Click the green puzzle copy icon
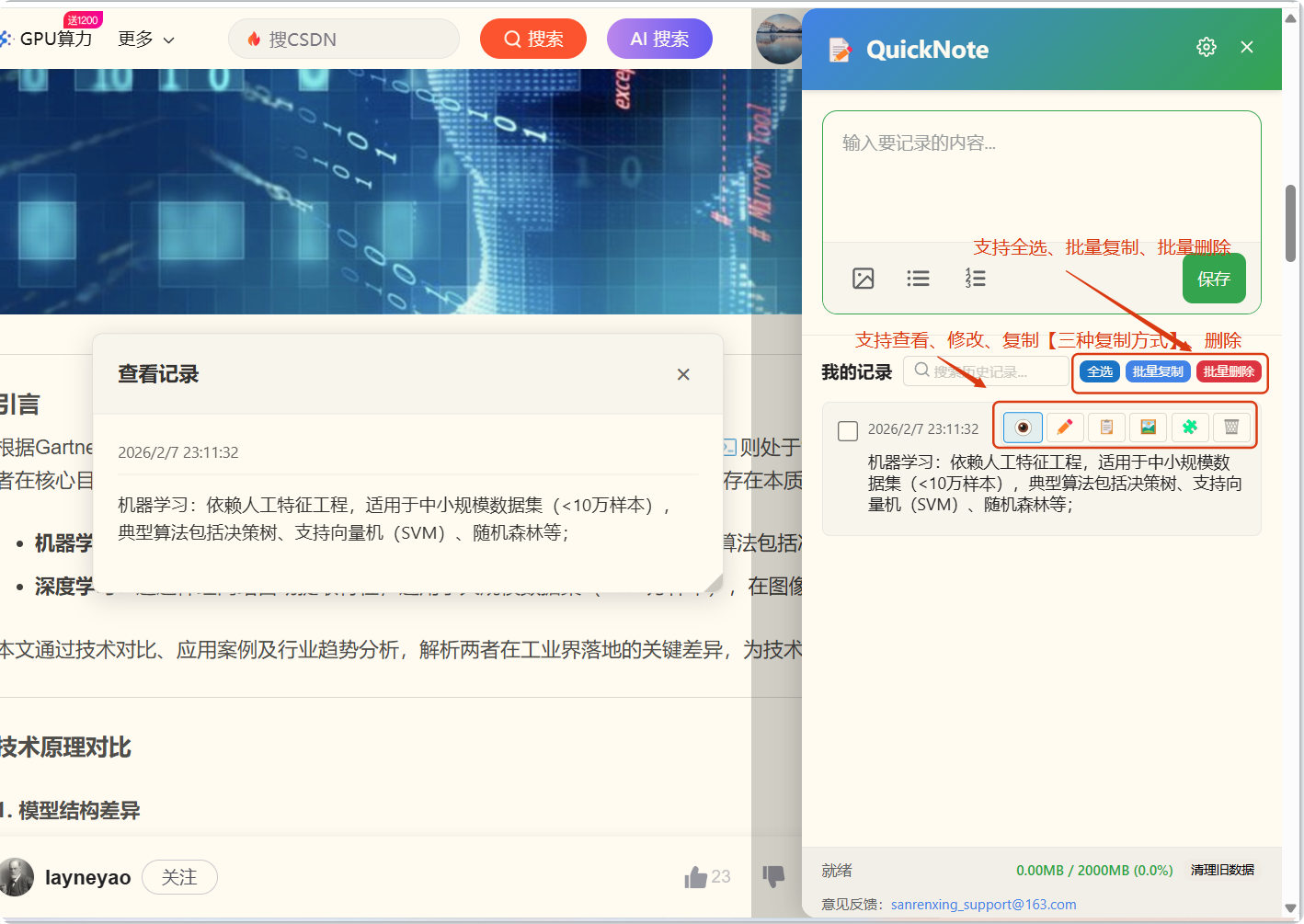The width and height of the screenshot is (1304, 924). tap(1189, 427)
